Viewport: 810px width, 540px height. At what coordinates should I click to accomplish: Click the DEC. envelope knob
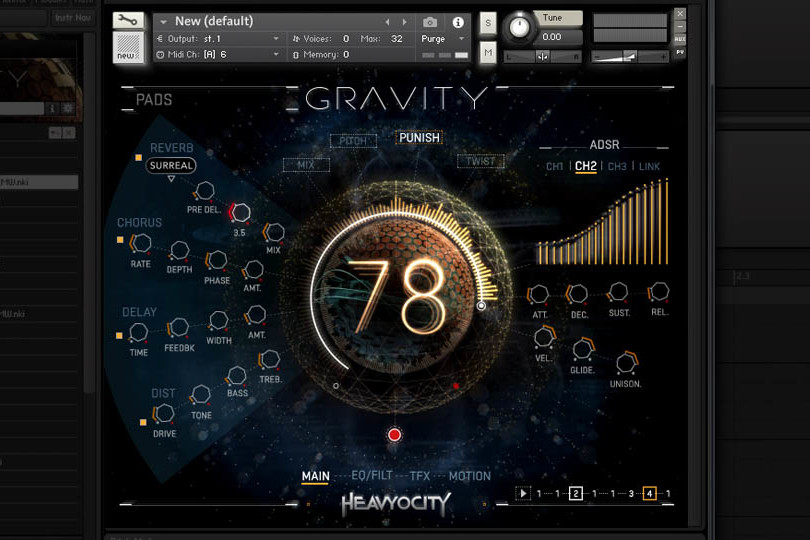(577, 294)
